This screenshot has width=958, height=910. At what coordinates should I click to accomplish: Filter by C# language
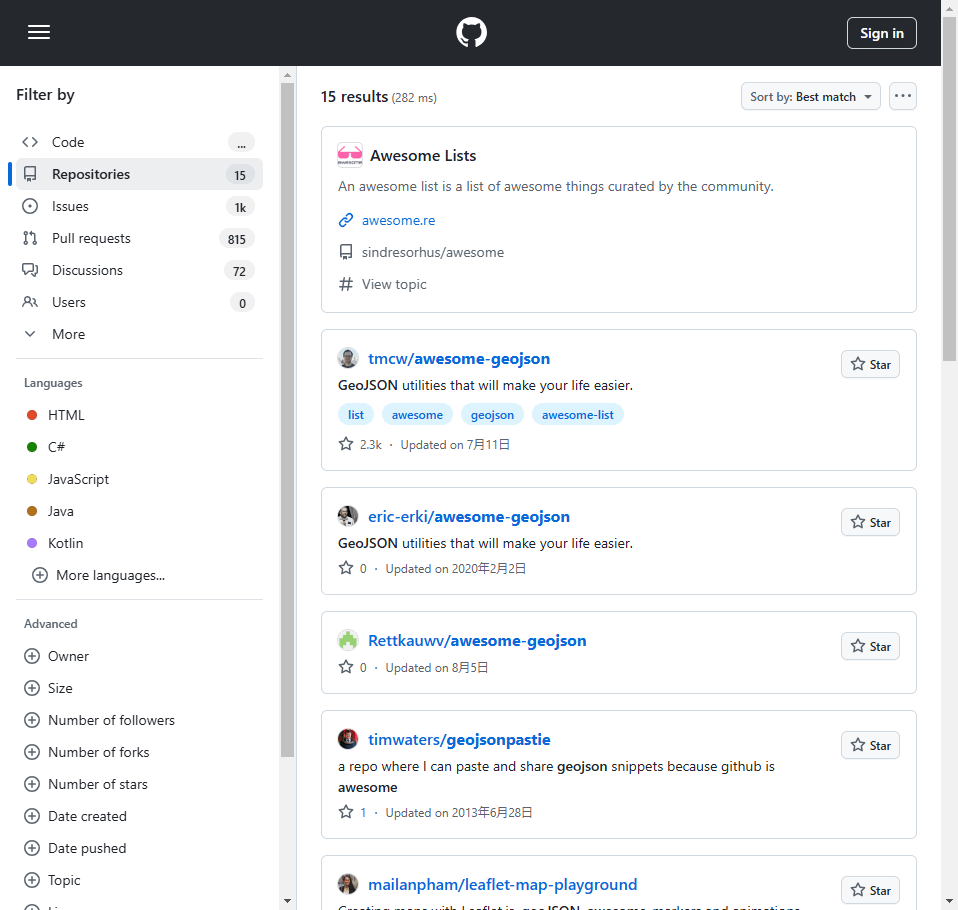56,447
